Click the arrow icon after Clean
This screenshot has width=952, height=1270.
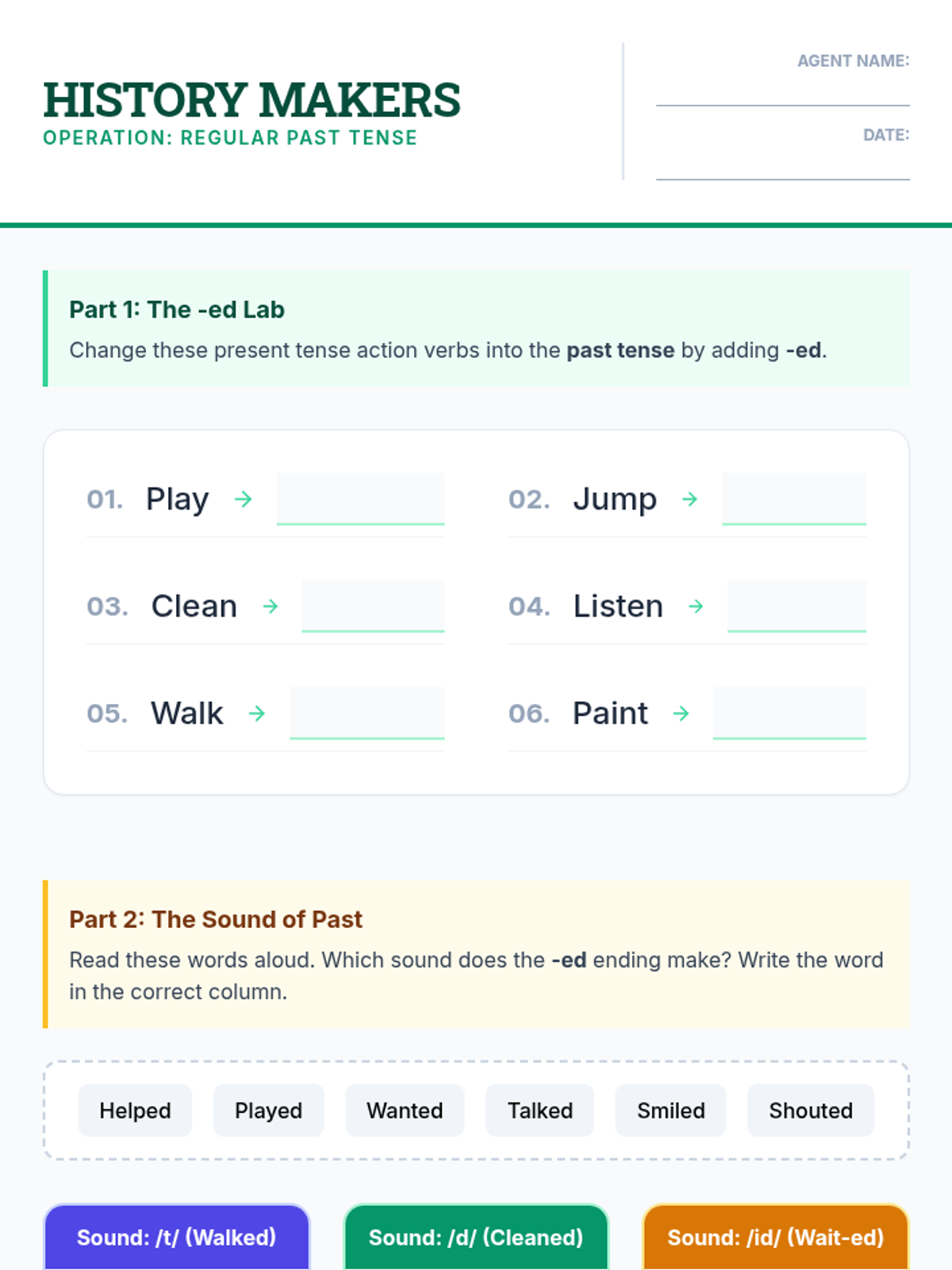(271, 606)
